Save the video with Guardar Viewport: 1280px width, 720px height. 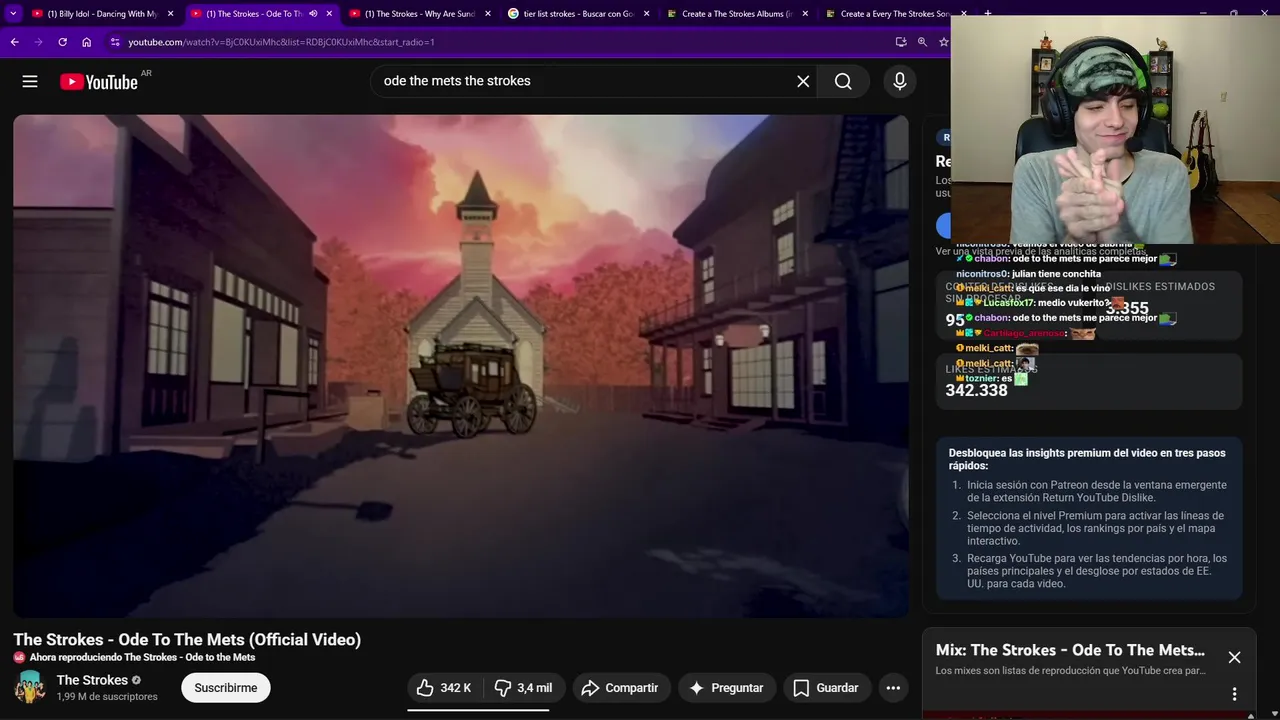(x=826, y=688)
